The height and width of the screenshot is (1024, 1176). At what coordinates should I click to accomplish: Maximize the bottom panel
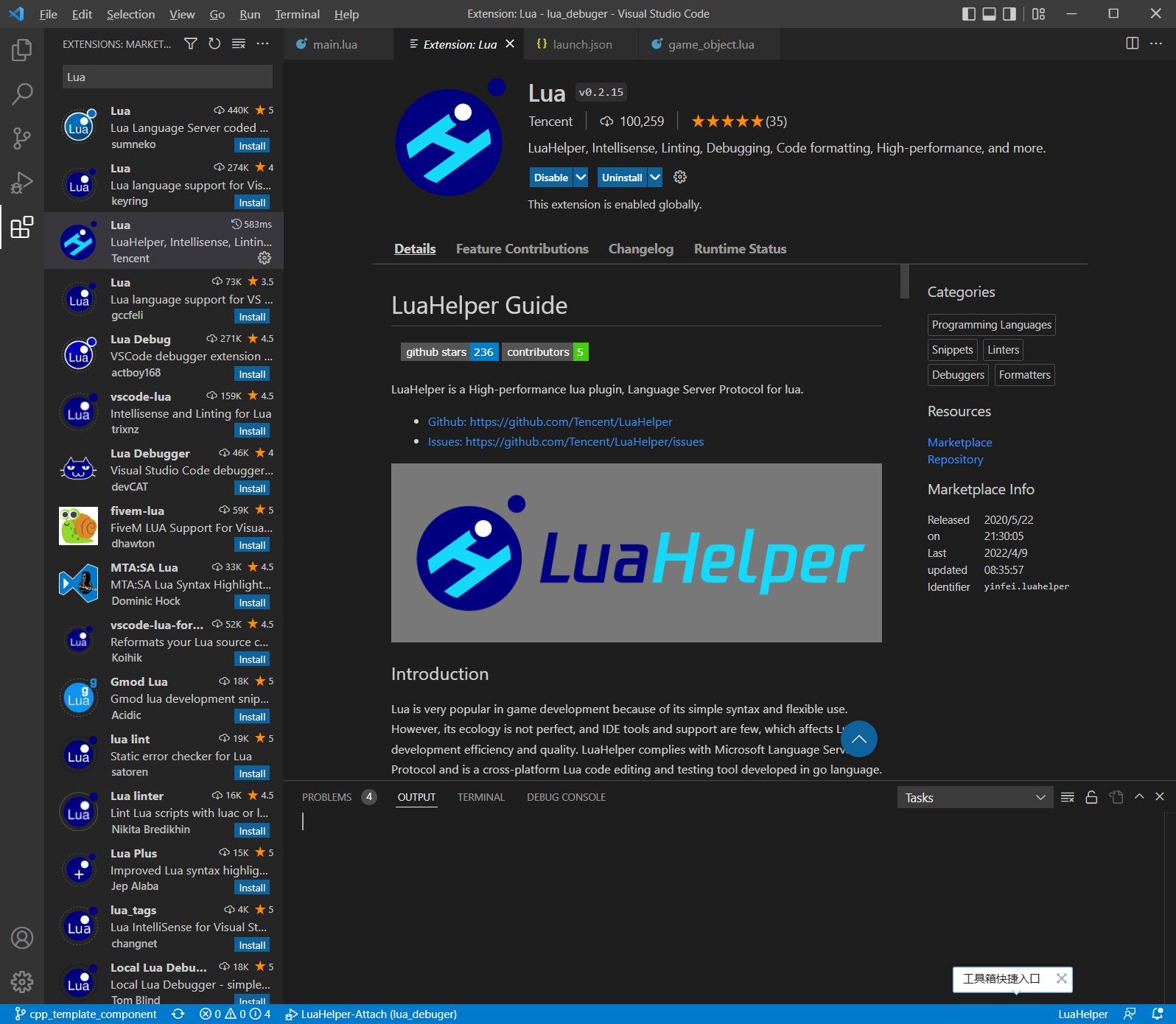1139,796
